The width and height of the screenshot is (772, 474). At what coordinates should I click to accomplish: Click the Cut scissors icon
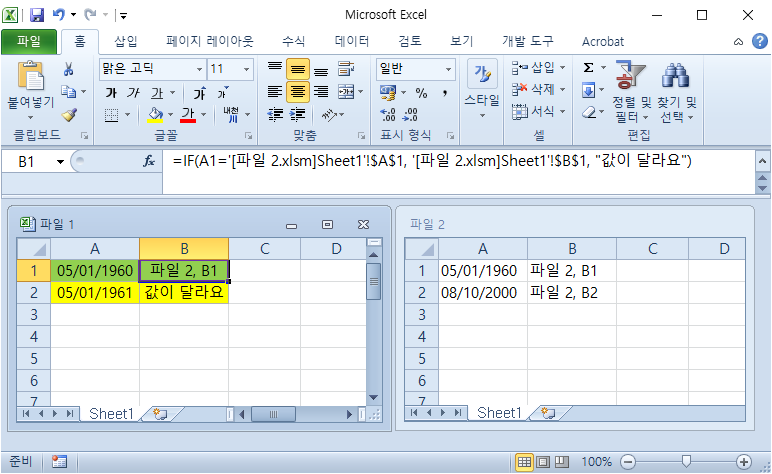pyautogui.click(x=68, y=69)
